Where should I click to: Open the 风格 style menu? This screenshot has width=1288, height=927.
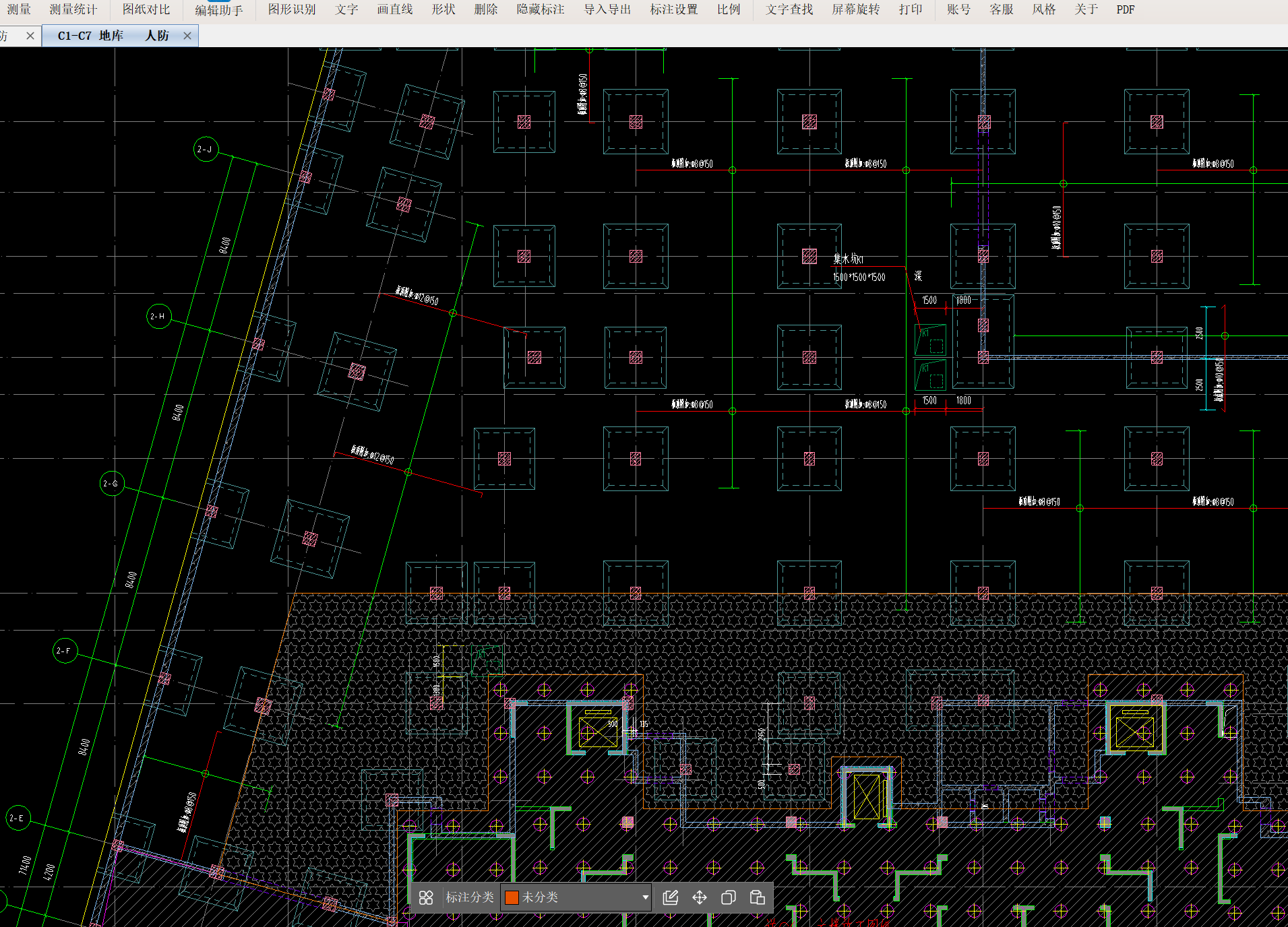tap(1044, 9)
